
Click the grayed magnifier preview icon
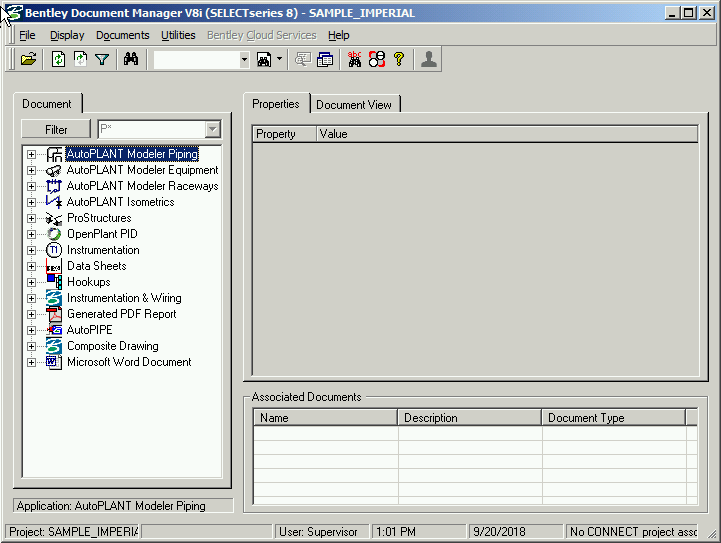click(x=303, y=60)
